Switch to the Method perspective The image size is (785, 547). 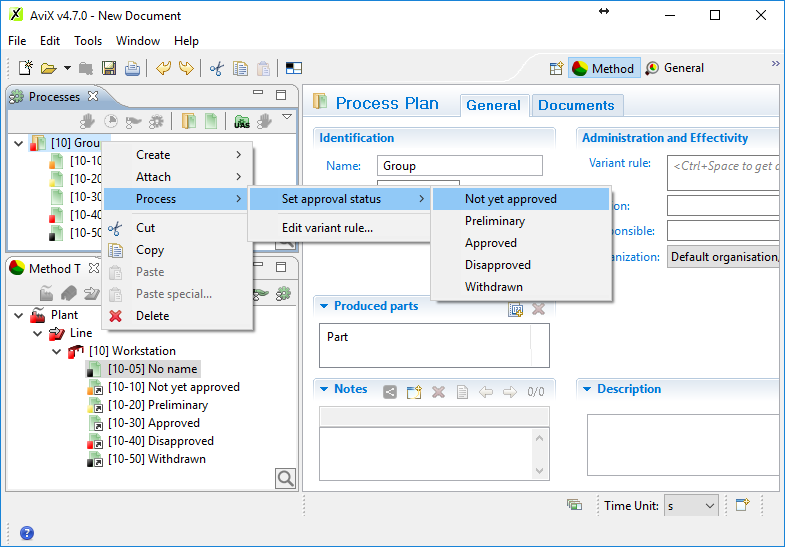[603, 68]
